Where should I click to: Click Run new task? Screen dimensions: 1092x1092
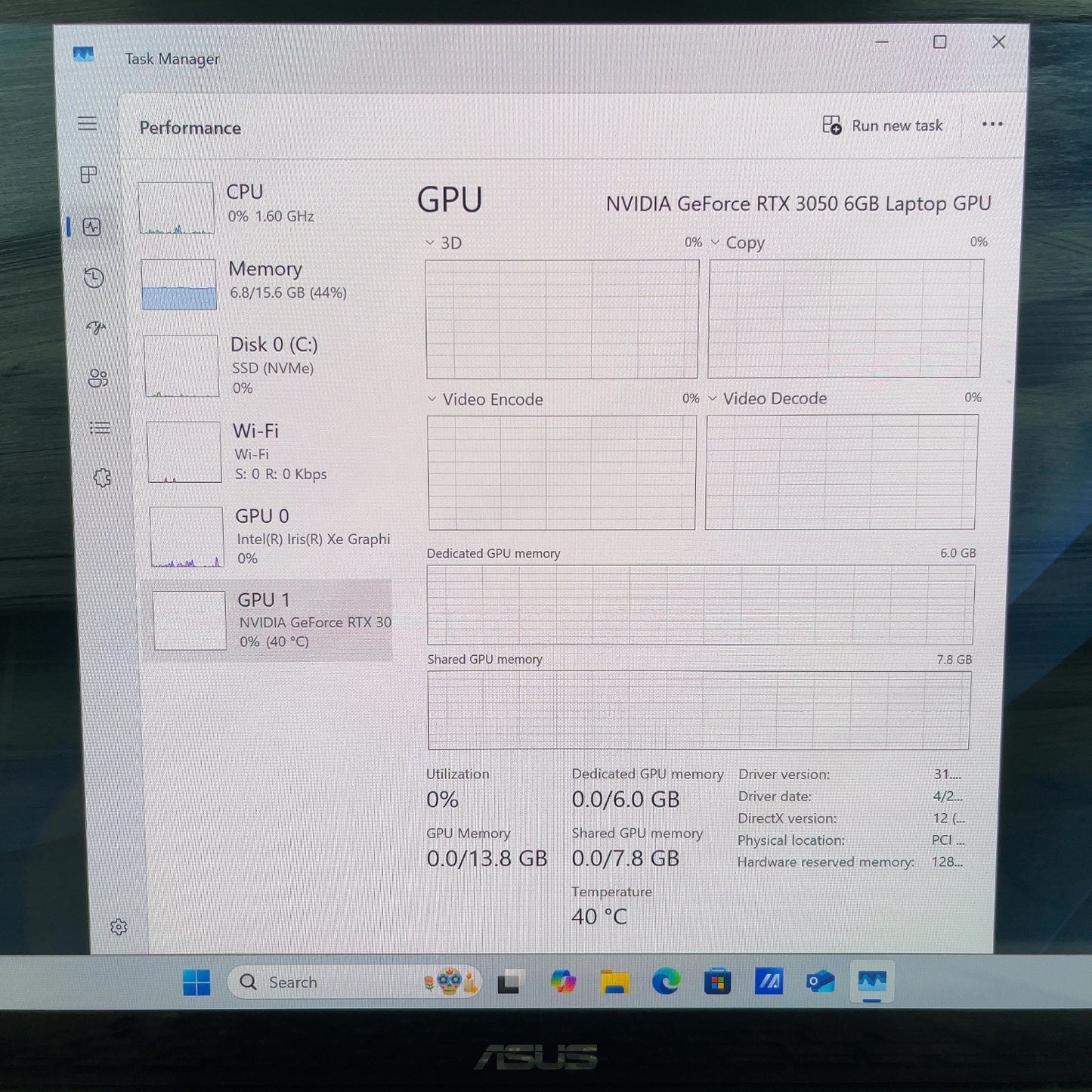(883, 125)
